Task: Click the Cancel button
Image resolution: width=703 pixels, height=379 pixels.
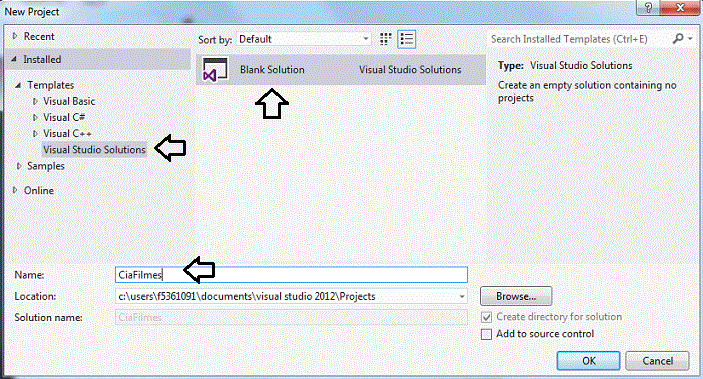Action: click(x=657, y=361)
